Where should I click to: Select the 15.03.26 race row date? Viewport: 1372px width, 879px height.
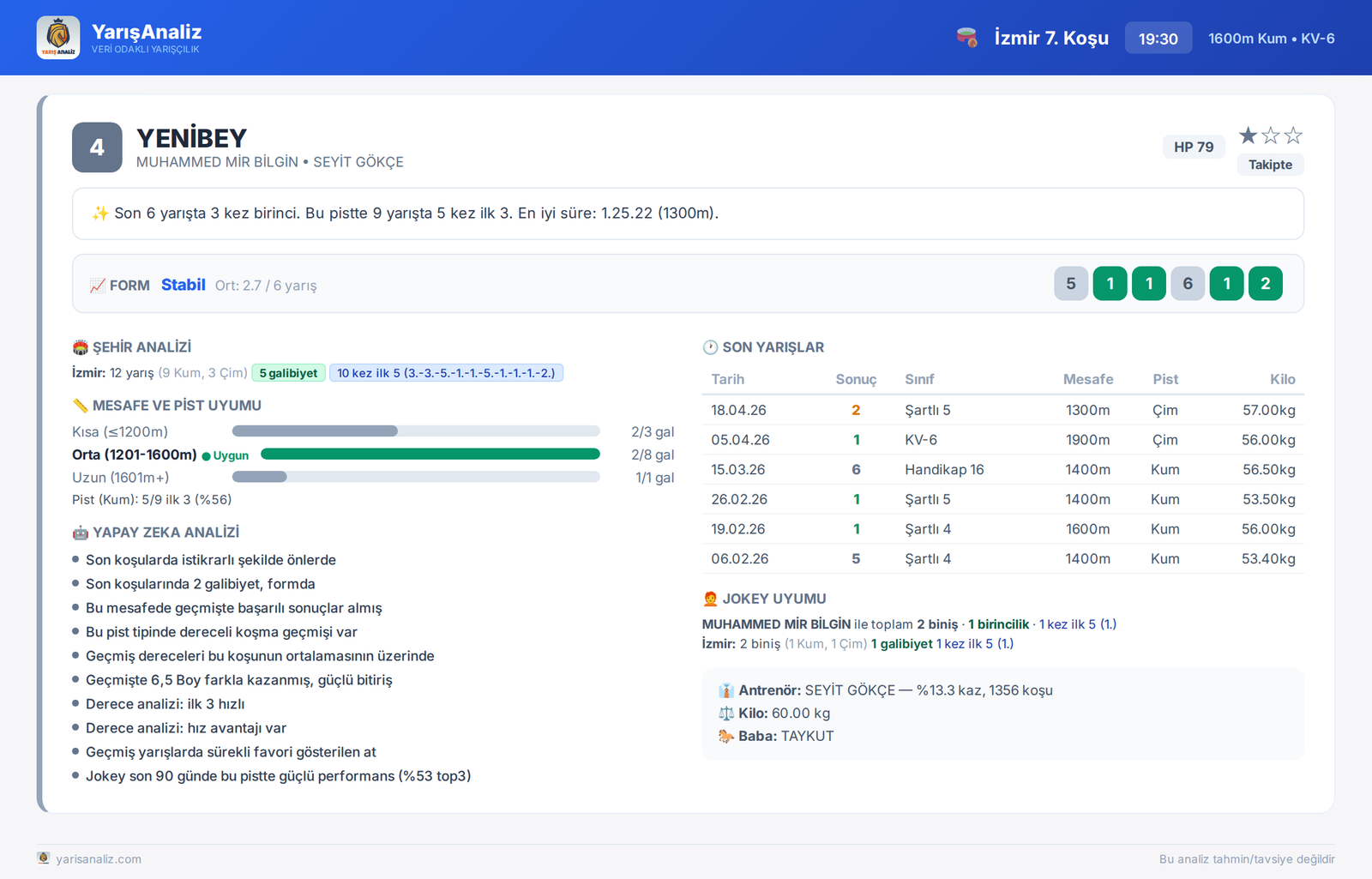[x=737, y=470]
